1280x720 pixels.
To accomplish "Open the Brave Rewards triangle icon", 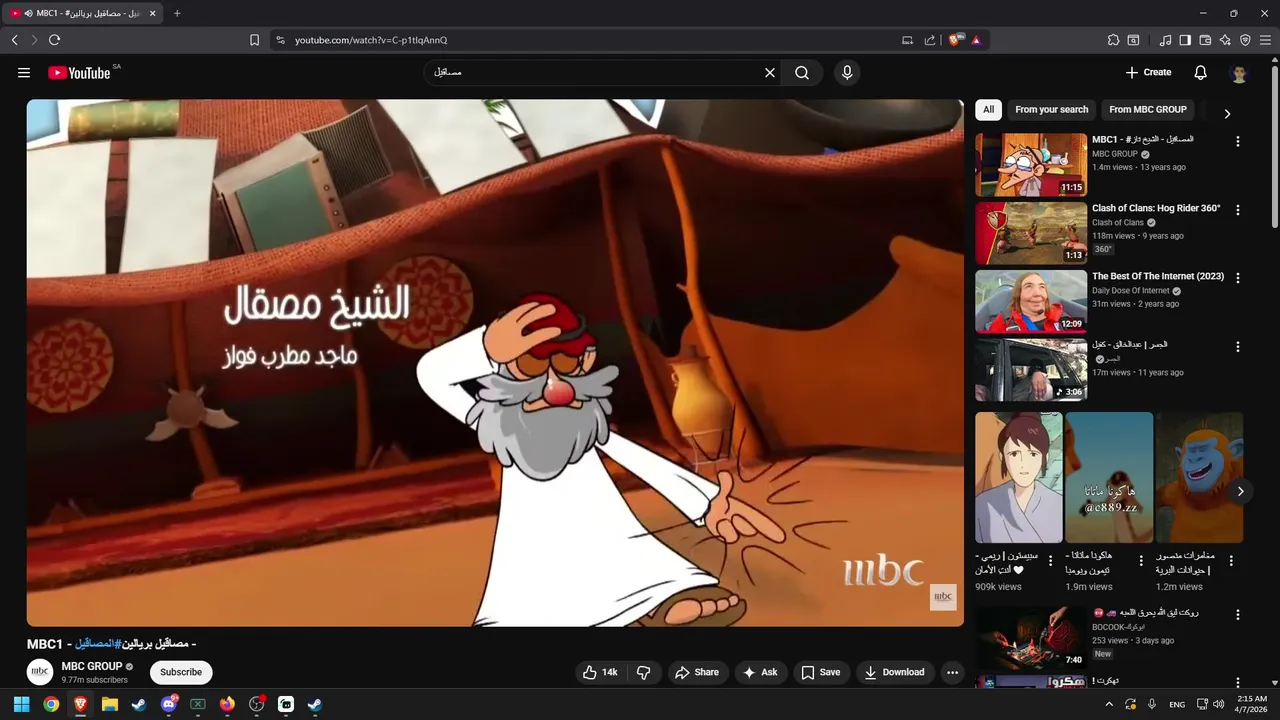I will click(x=976, y=40).
